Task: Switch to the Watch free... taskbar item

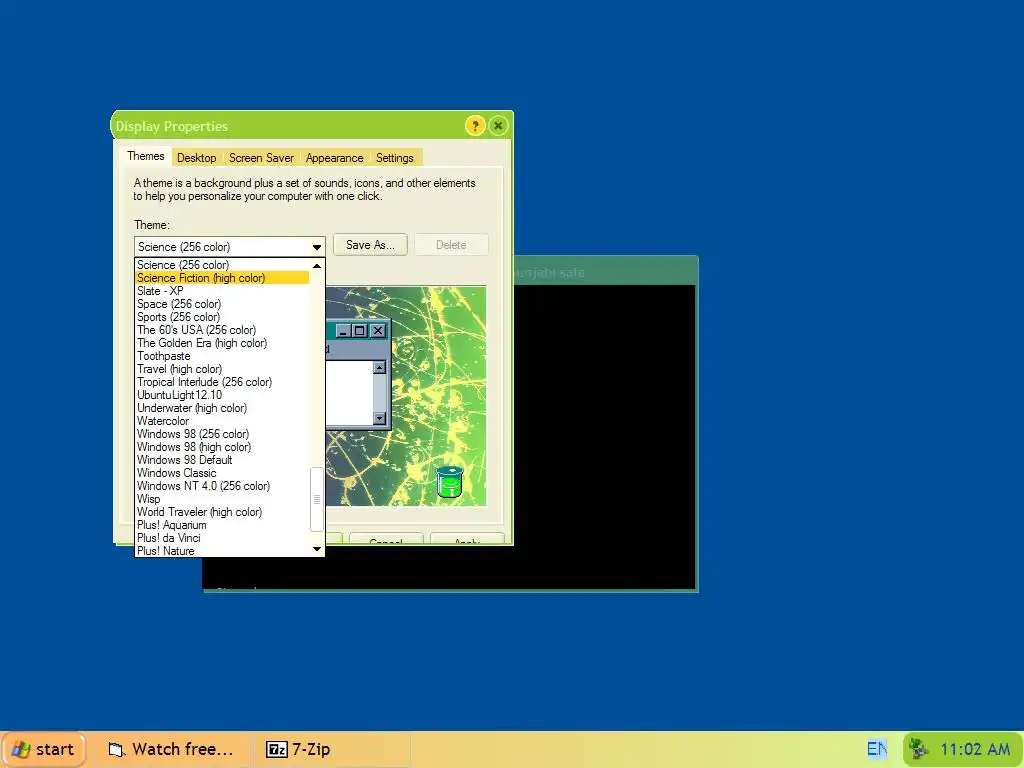Action: [171, 749]
